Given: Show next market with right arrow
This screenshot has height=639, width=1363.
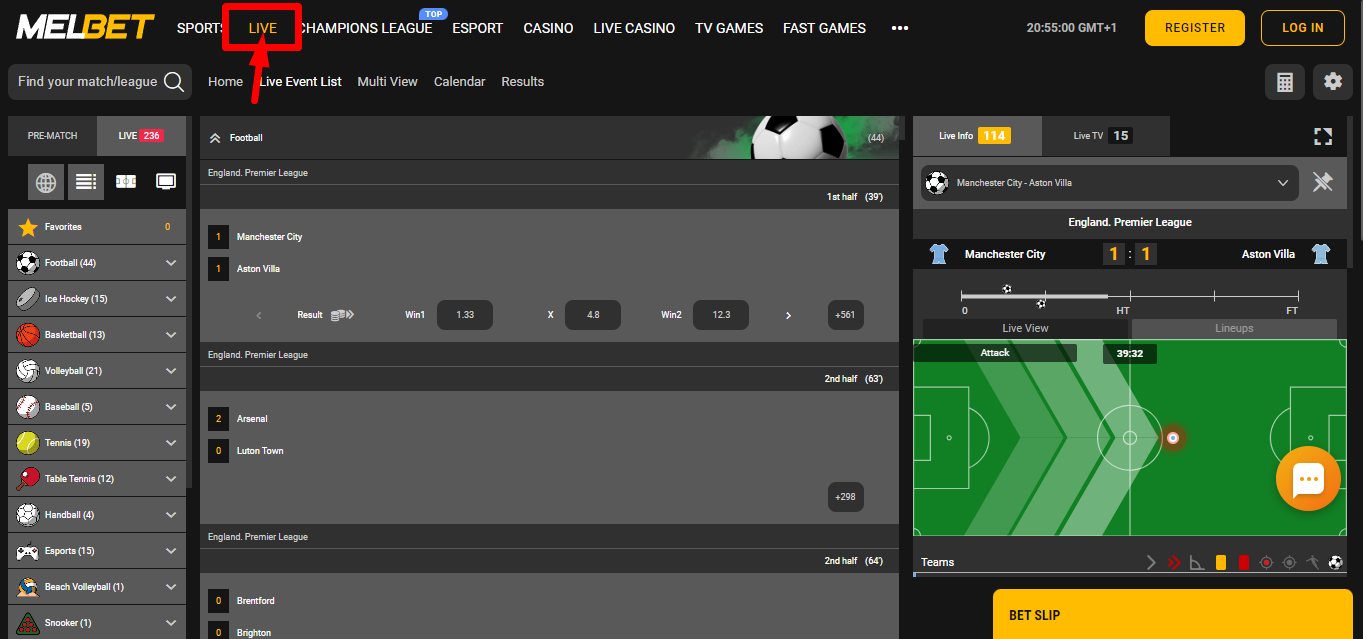Looking at the screenshot, I should coord(788,315).
